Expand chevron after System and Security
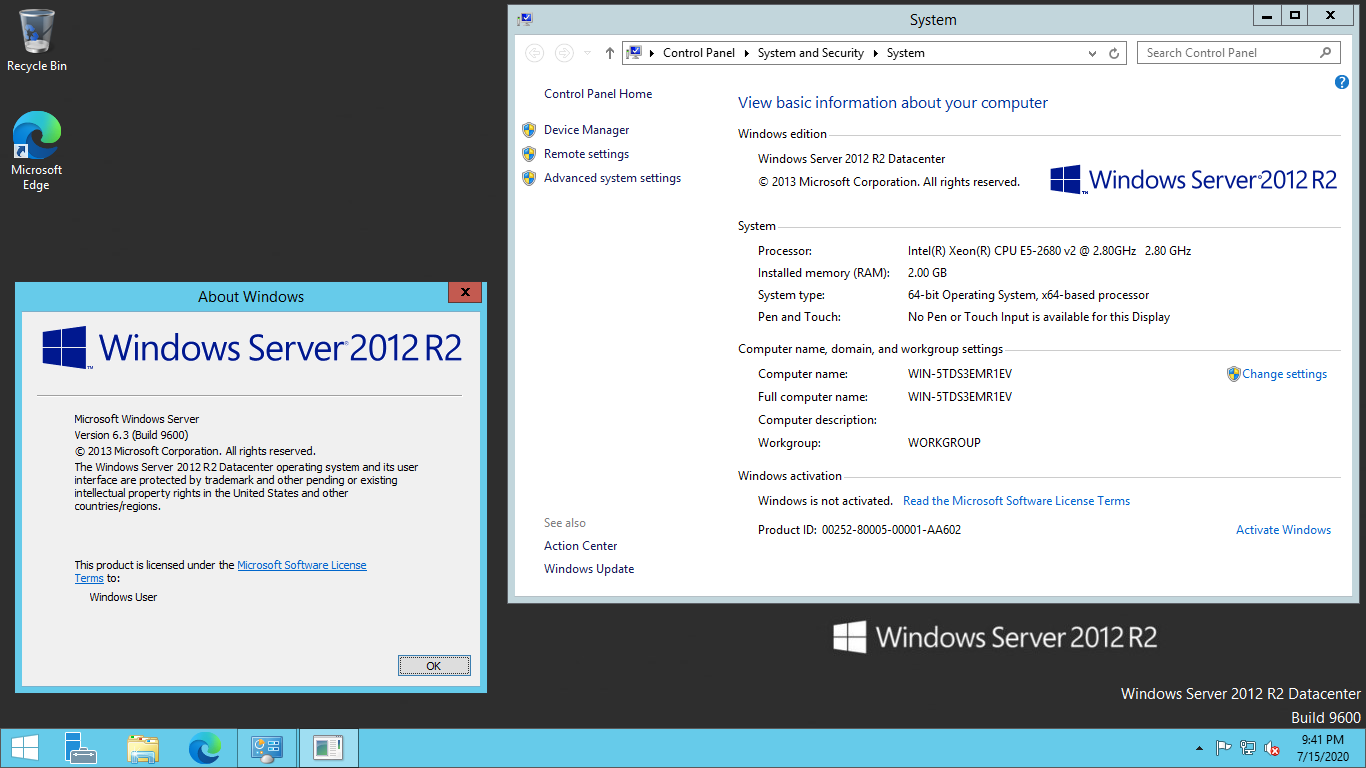This screenshot has height=768, width=1366. 876,53
